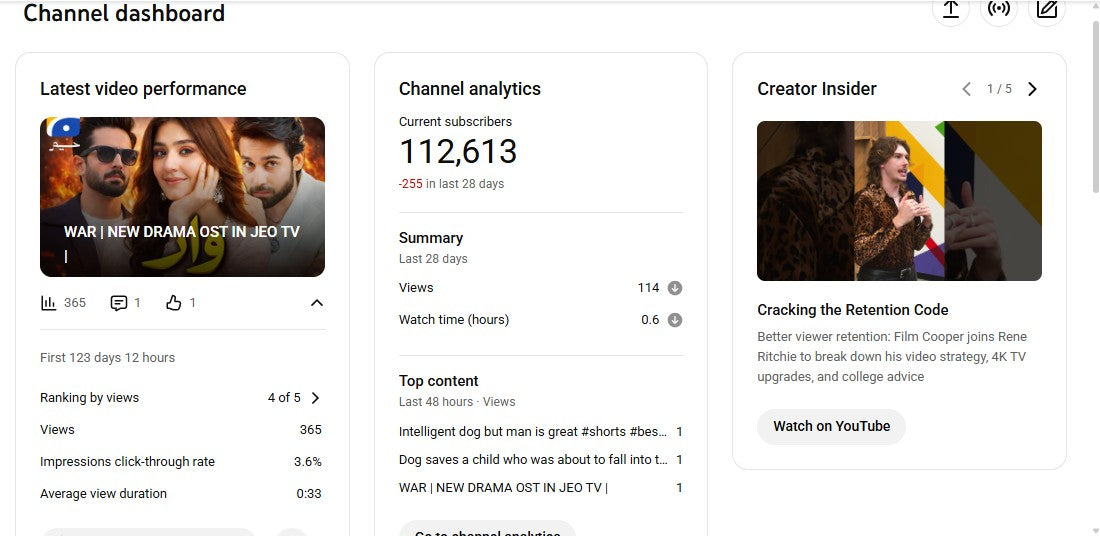
Task: Click the Channel analytics heading
Action: coord(469,89)
